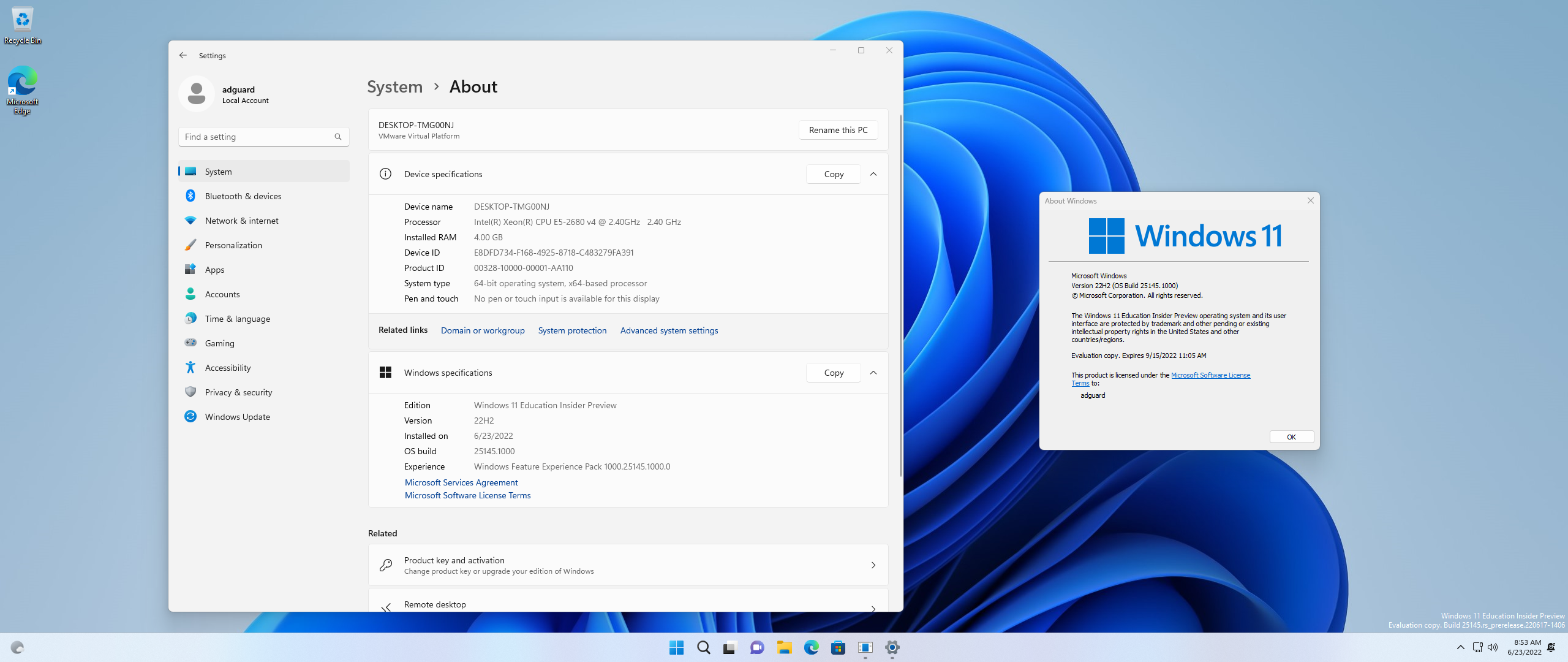Click the Settings gear on the taskbar

pos(892,647)
